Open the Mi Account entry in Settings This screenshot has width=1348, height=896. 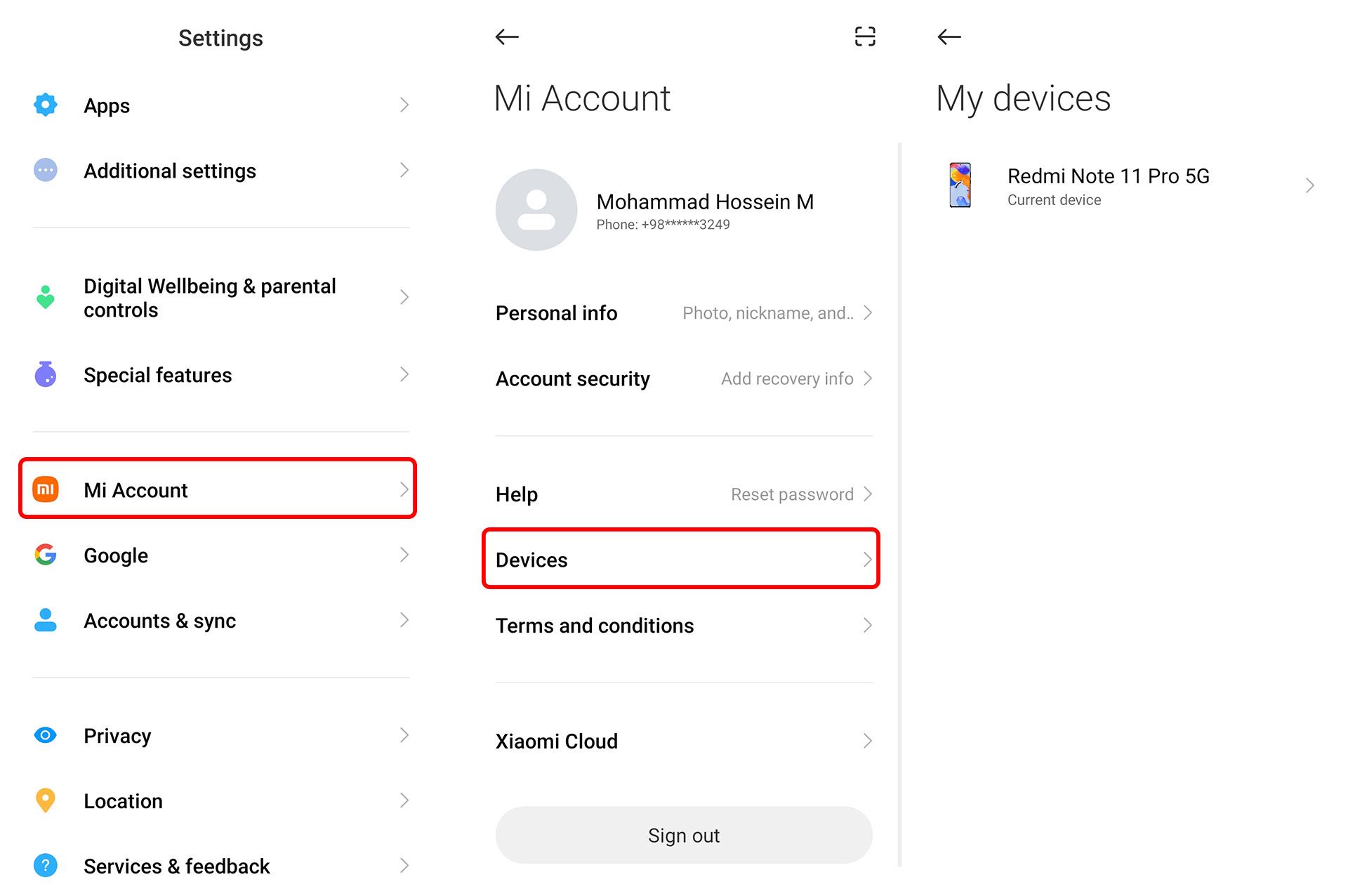tap(218, 489)
